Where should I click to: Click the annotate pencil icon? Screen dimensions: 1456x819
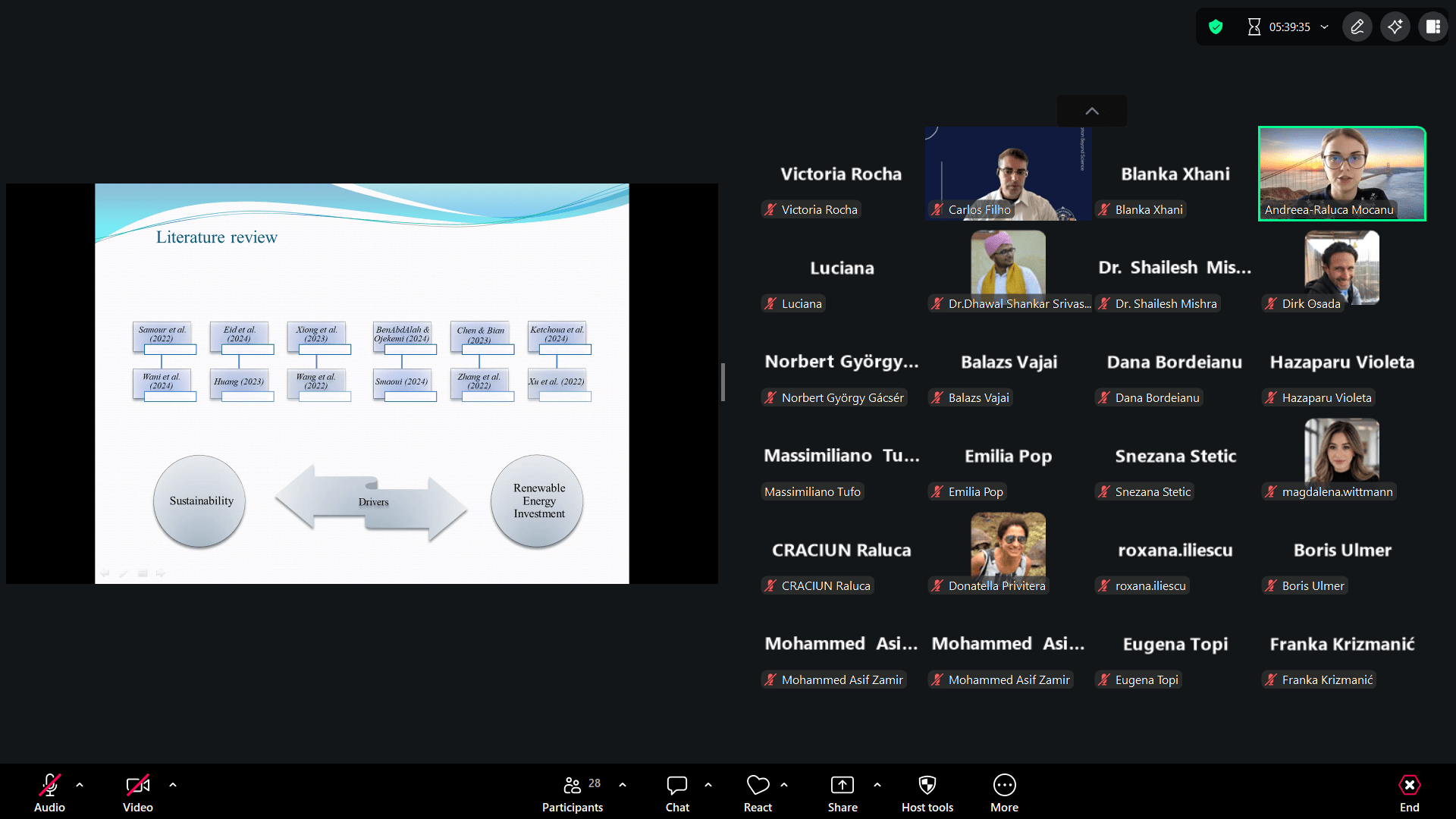tap(1357, 27)
